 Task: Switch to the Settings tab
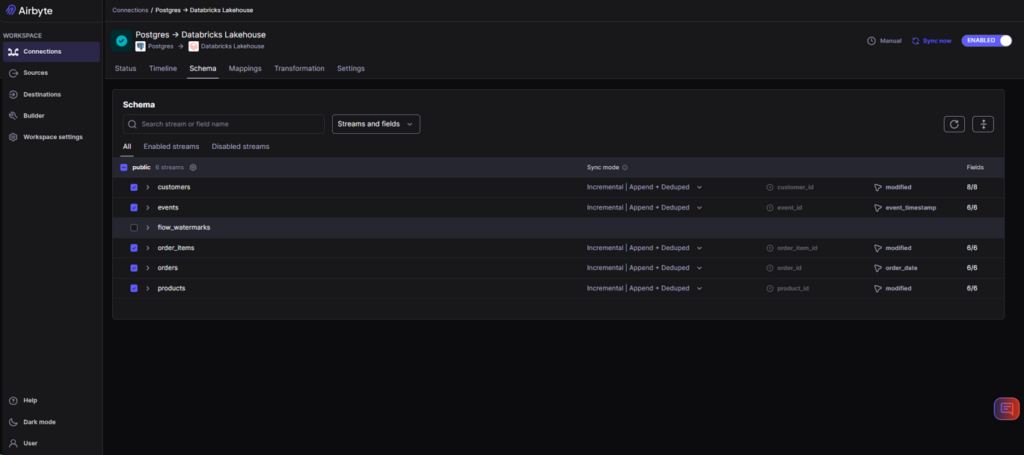[351, 69]
